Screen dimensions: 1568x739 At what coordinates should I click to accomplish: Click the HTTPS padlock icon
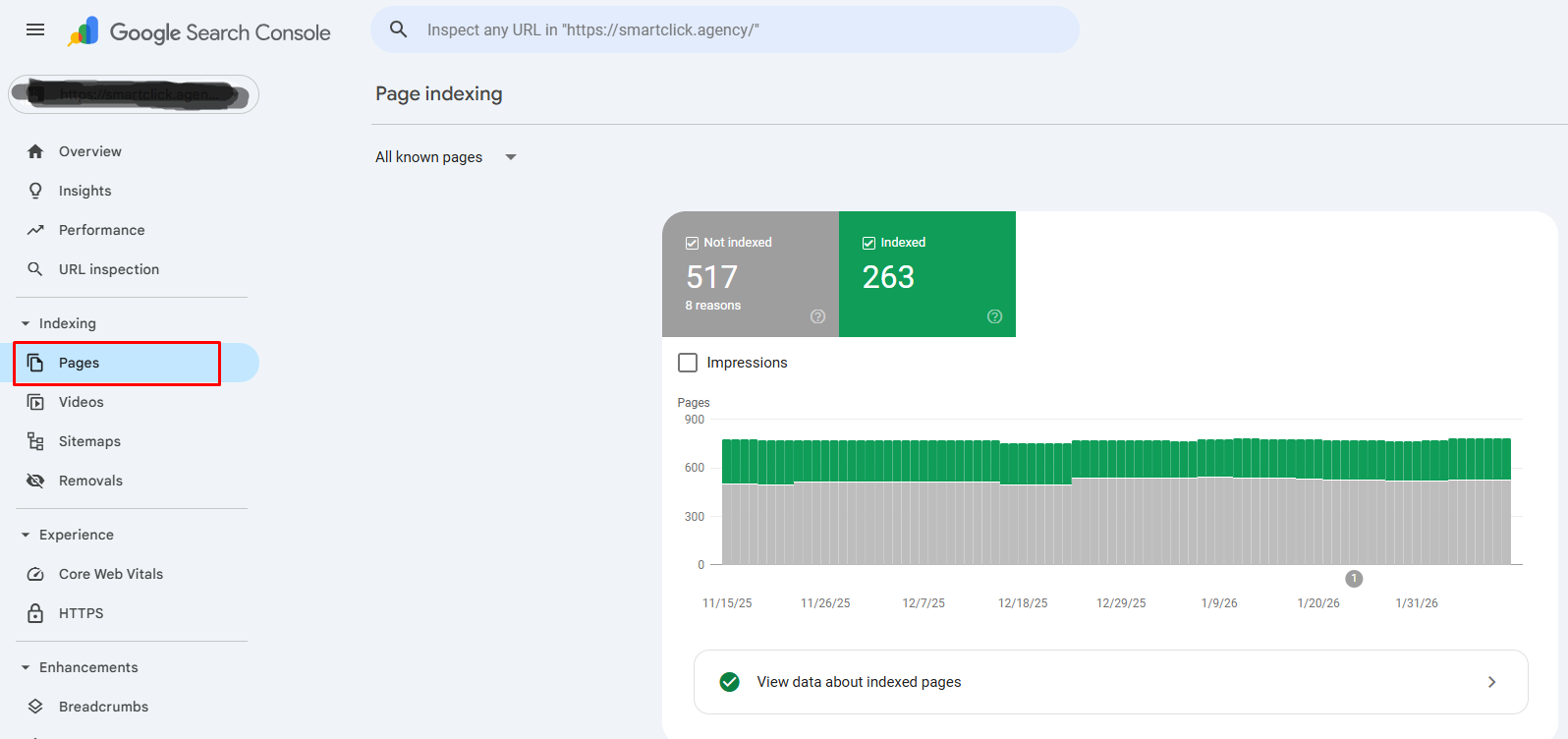click(x=35, y=613)
